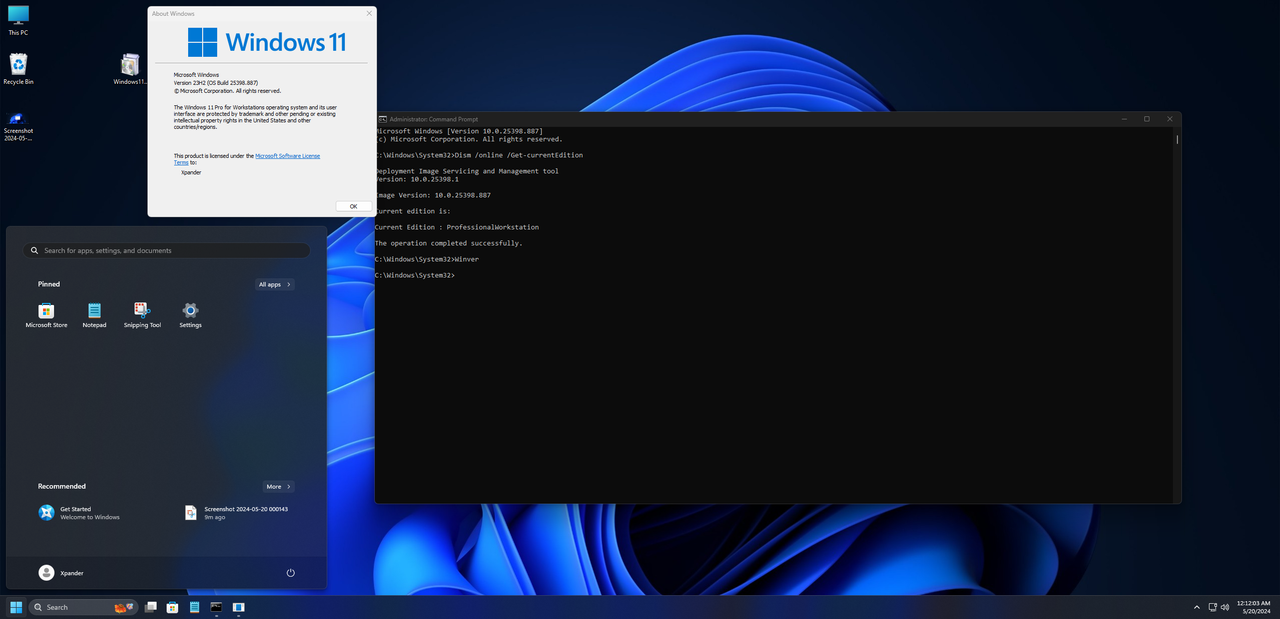Open Get Started recommended item
The image size is (1280, 619).
pos(79,512)
